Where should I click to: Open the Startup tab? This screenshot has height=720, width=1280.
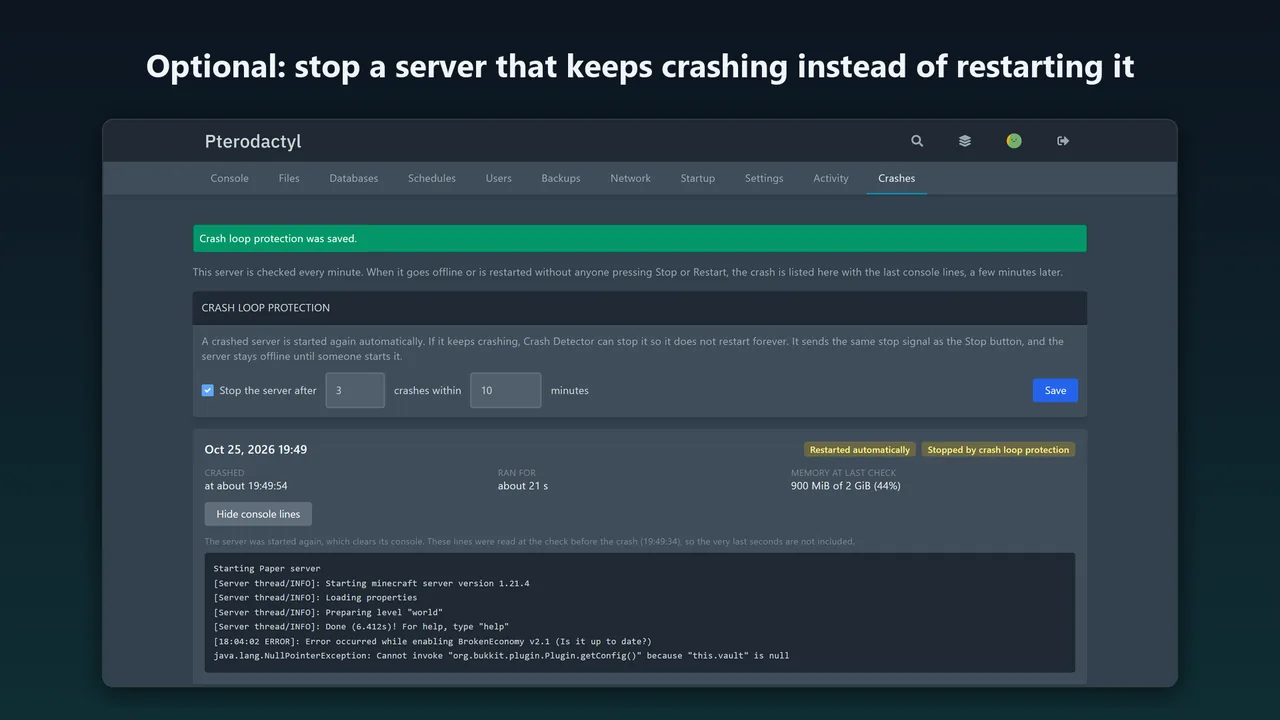click(698, 178)
